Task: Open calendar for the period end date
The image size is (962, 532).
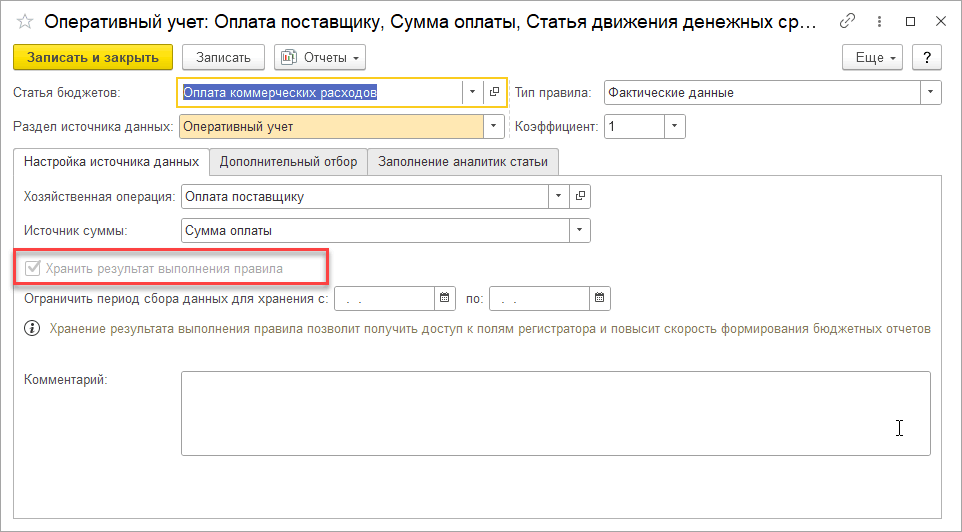Action: click(599, 298)
